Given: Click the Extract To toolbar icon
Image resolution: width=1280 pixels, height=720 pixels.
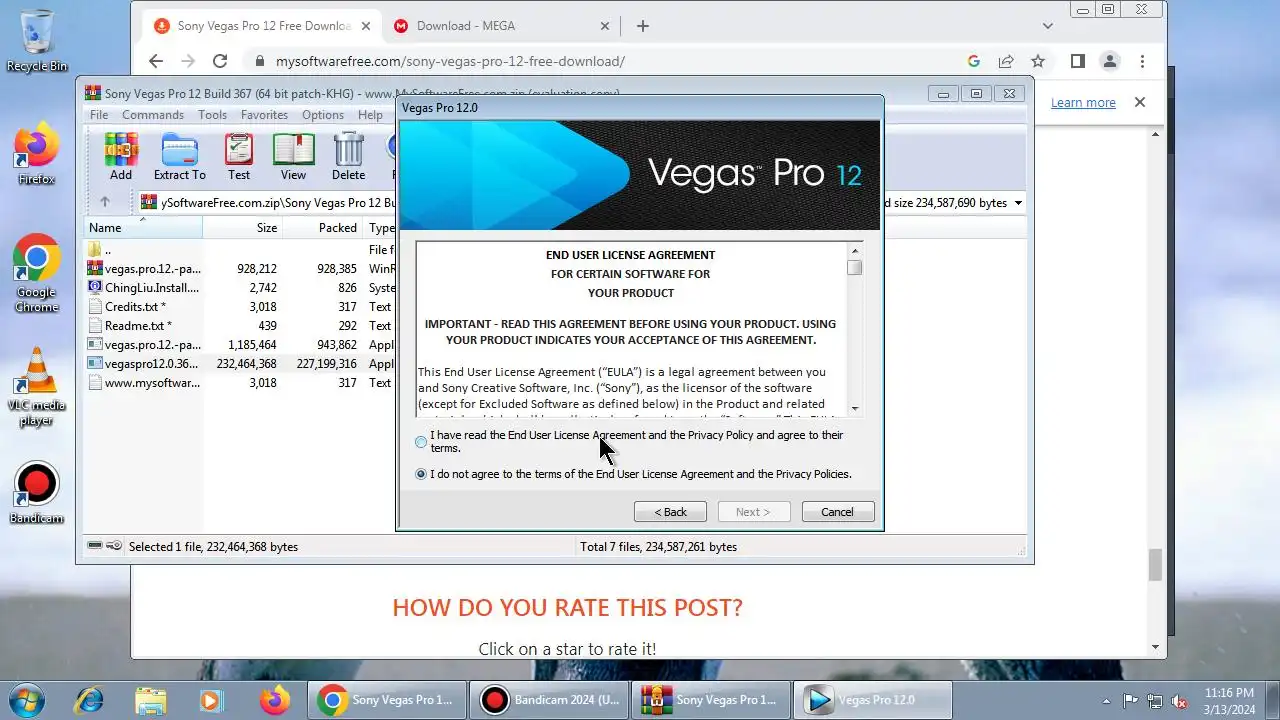Looking at the screenshot, I should [x=180, y=157].
